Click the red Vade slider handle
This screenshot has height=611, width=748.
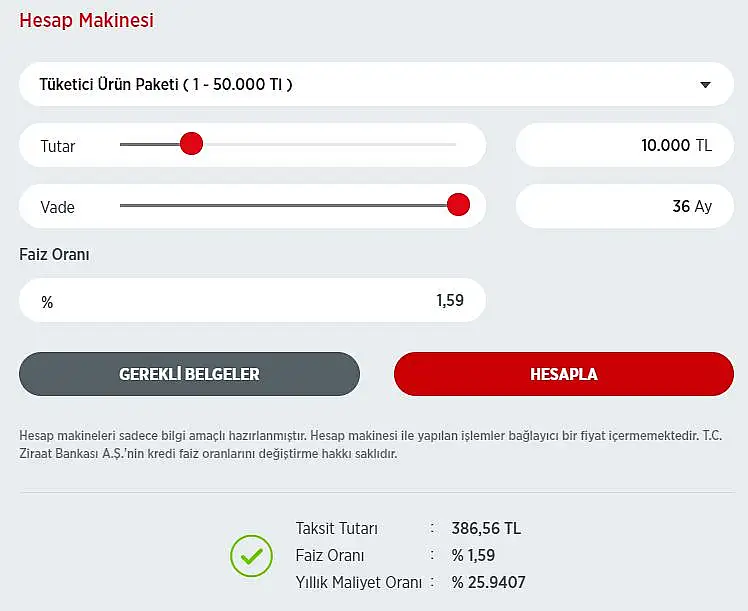click(x=458, y=205)
